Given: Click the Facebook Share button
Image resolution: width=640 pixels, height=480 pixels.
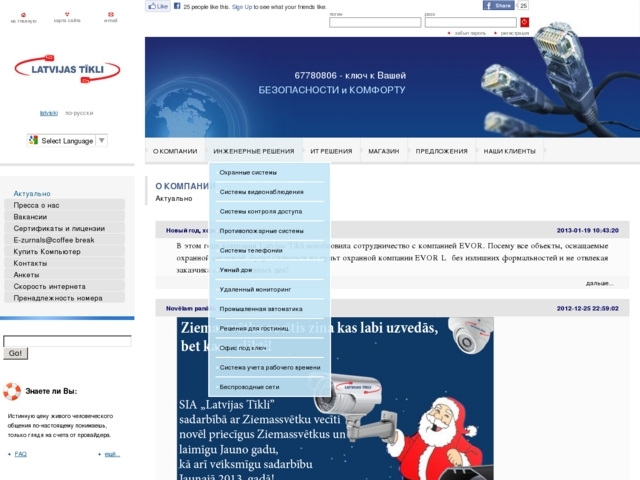Looking at the screenshot, I should pyautogui.click(x=498, y=5).
